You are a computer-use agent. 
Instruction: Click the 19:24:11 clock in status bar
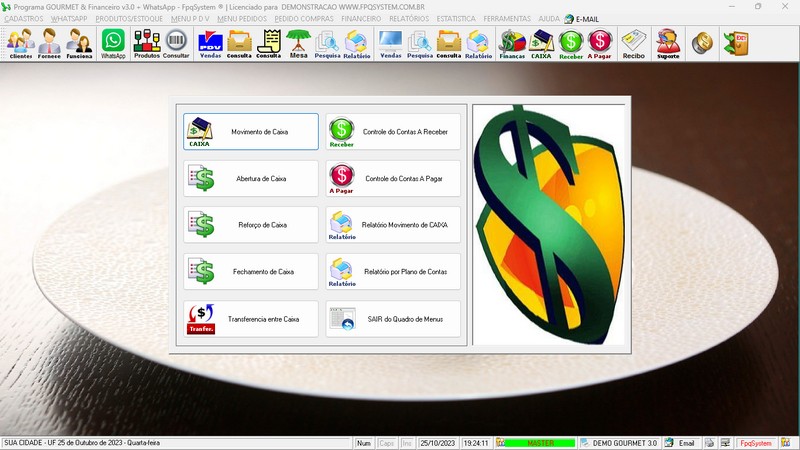(x=476, y=443)
